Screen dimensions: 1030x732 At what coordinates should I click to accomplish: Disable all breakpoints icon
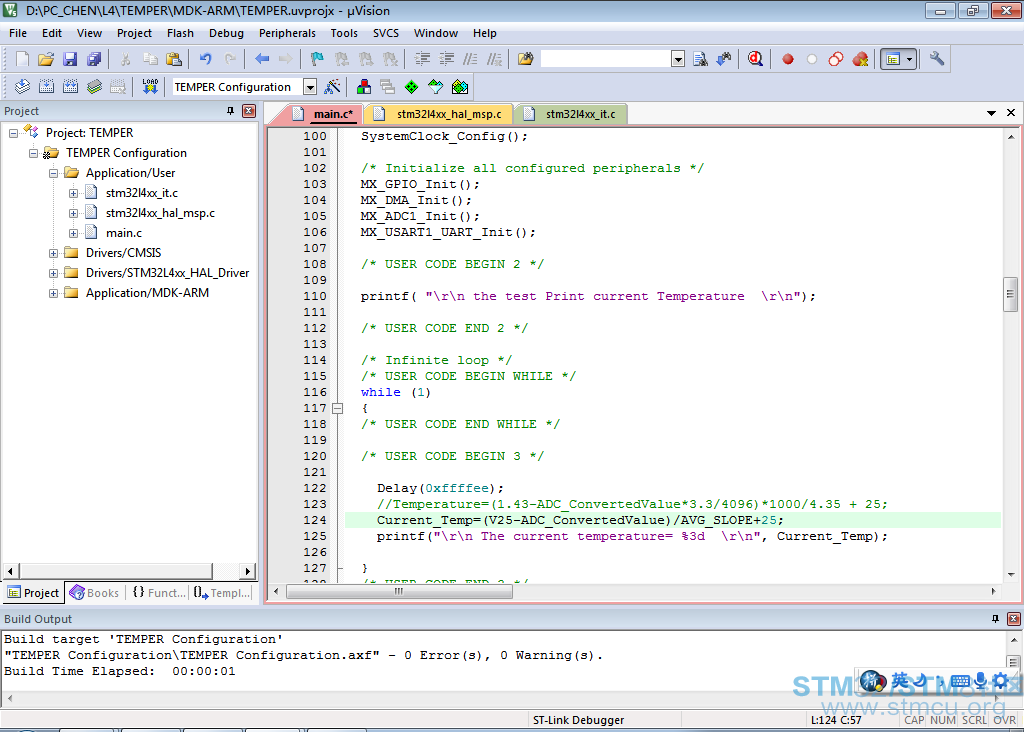(836, 59)
